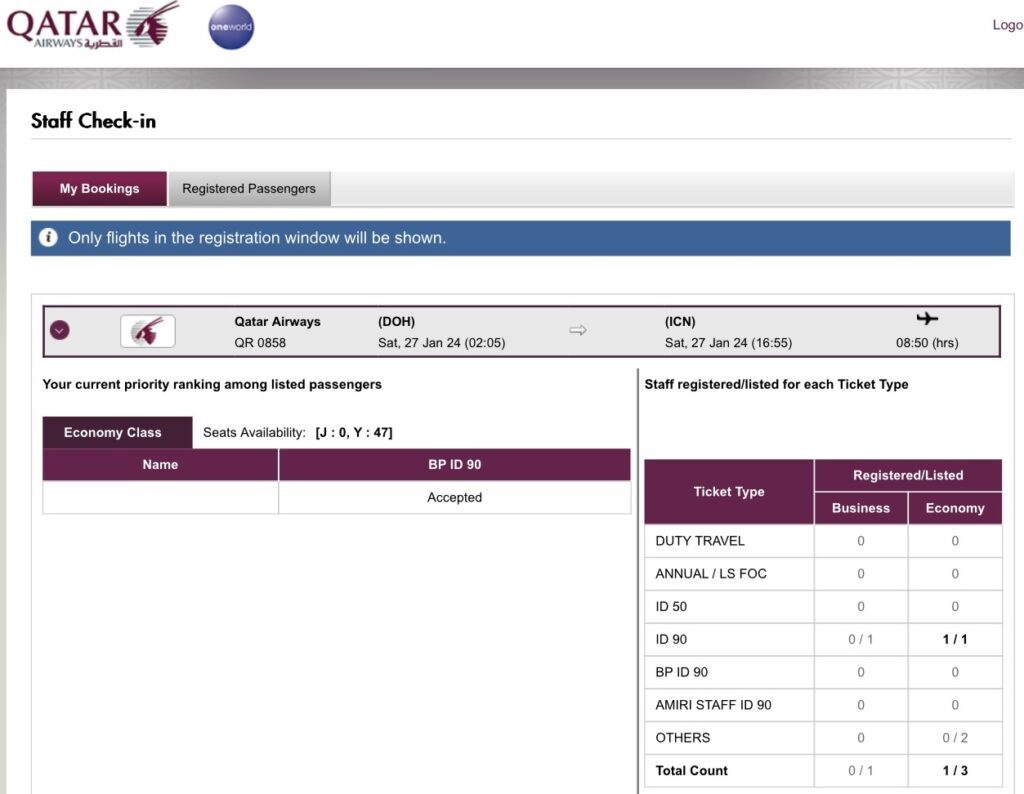Click arrival time Sat, 27 Jan 24 (16:55)
The image size is (1024, 794).
[x=728, y=343]
